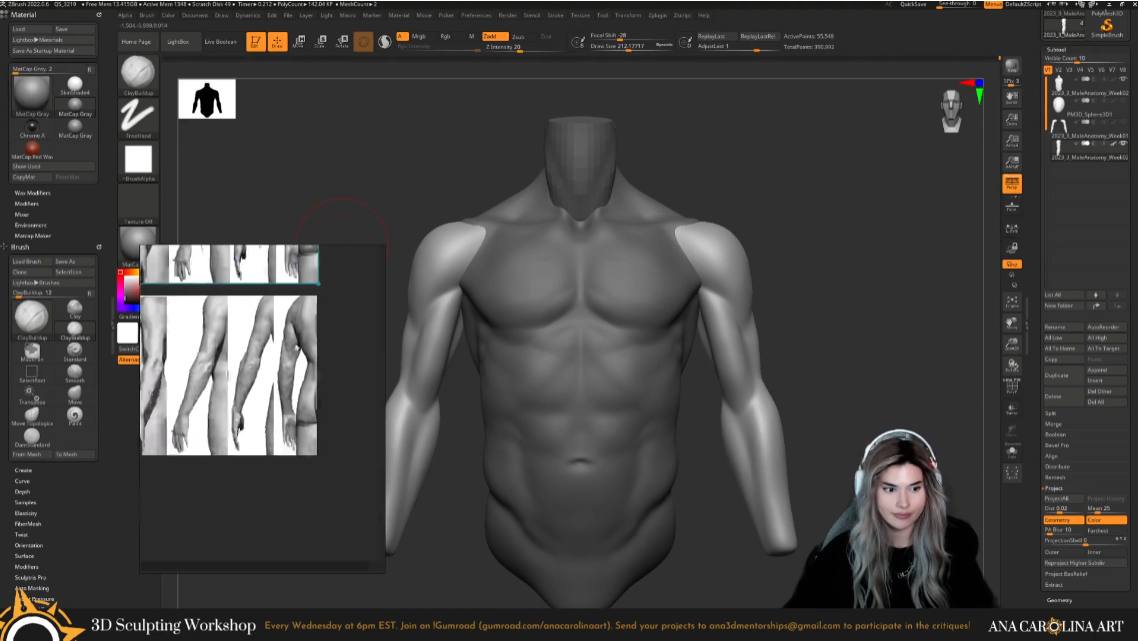Viewport: 1138px width, 641px height.
Task: Toggle the Rgb channel button
Action: (x=445, y=36)
